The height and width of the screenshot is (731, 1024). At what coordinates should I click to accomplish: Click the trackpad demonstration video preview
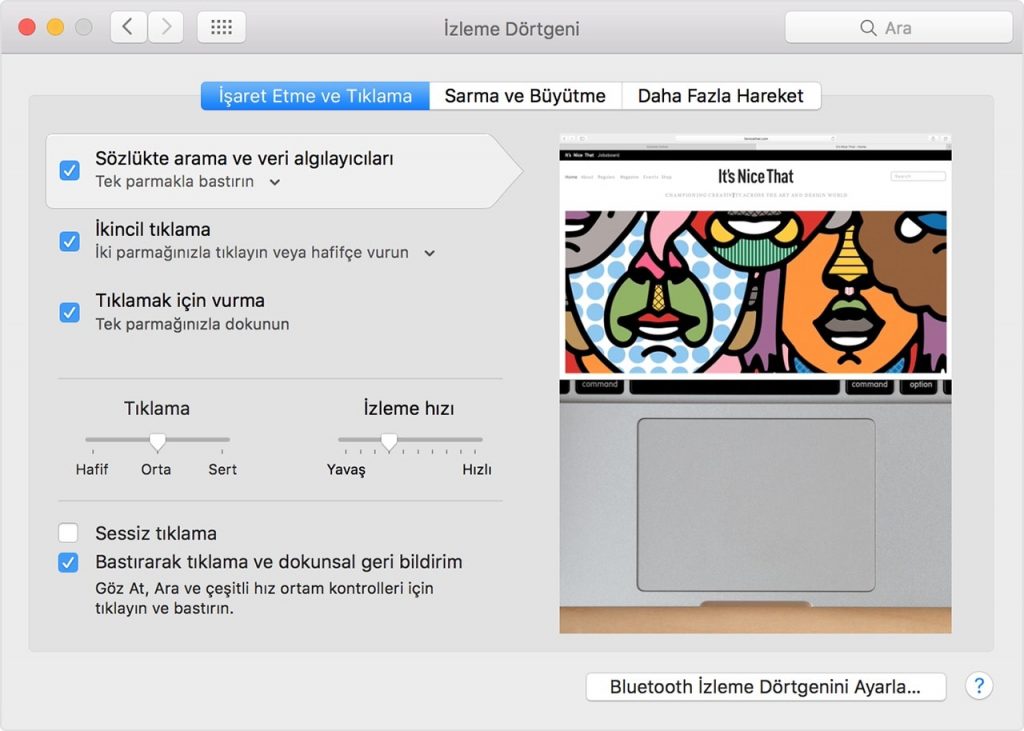point(757,380)
